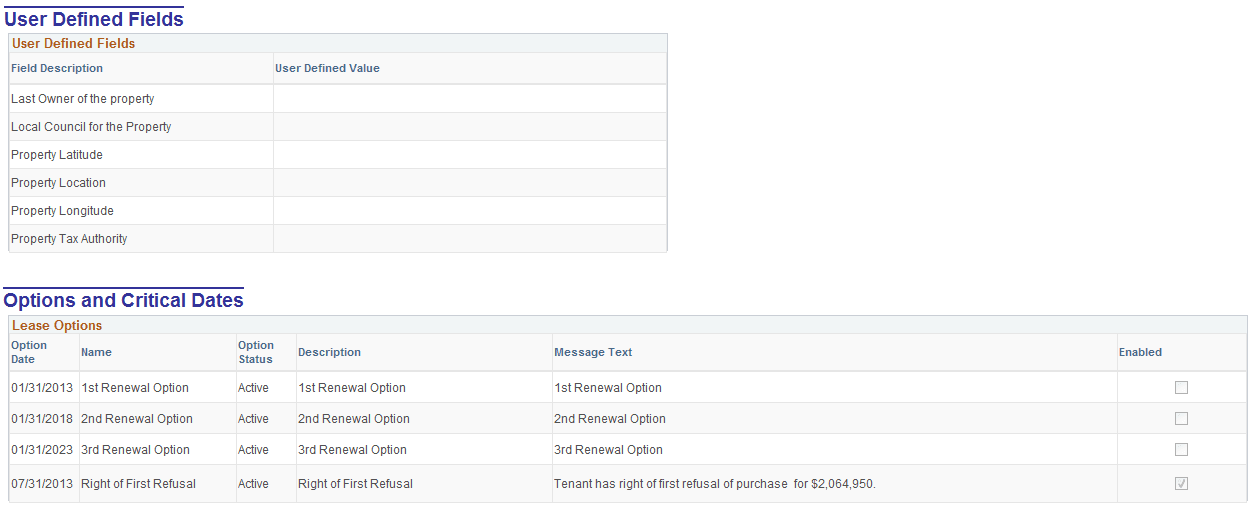The width and height of the screenshot is (1256, 511).
Task: Select the Property Longitude value cell
Action: (470, 211)
